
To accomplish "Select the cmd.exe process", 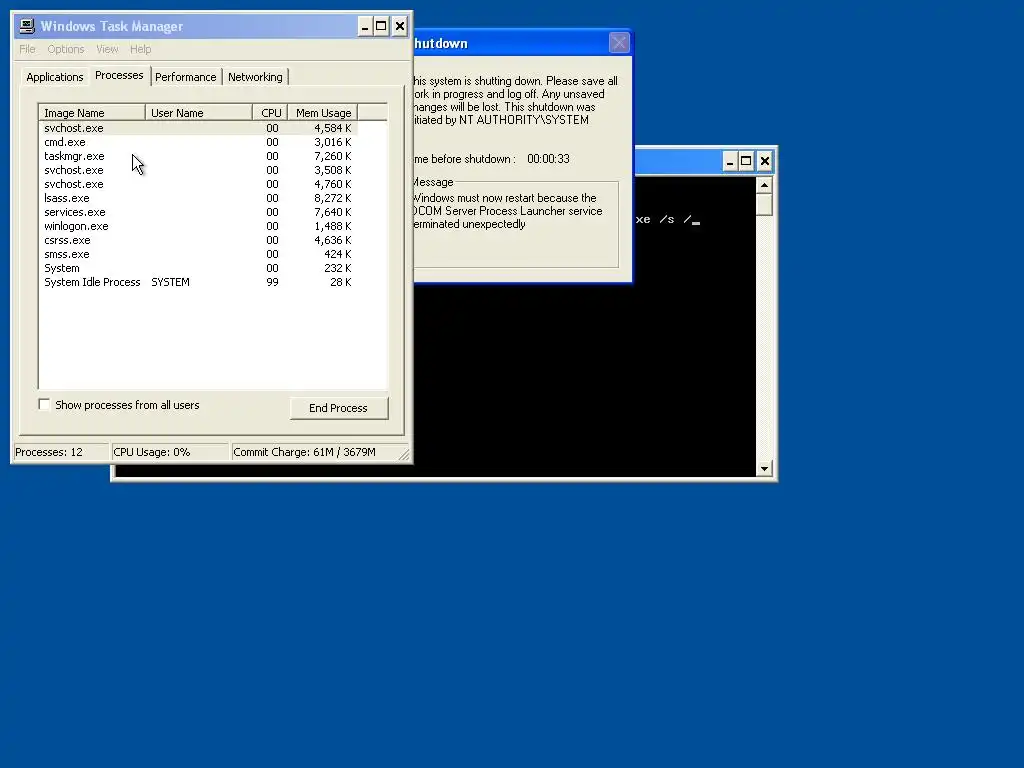I will [199, 142].
